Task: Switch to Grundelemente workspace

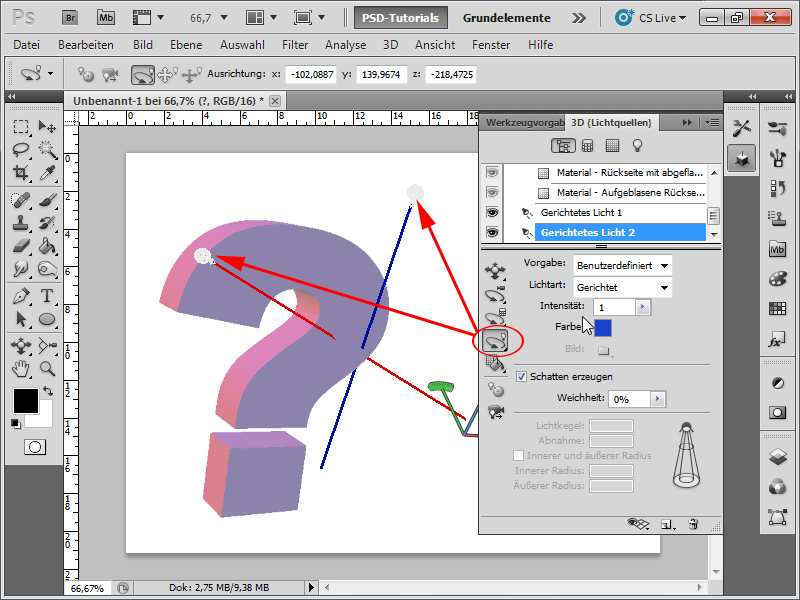Action: coord(506,18)
